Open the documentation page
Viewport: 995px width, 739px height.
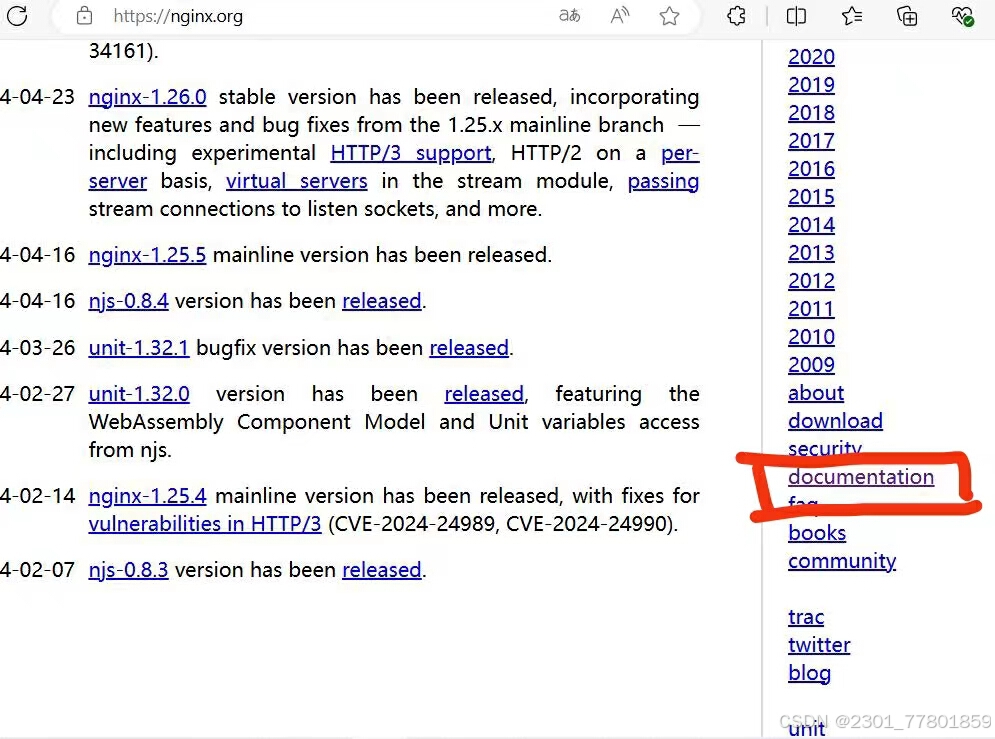coord(861,476)
